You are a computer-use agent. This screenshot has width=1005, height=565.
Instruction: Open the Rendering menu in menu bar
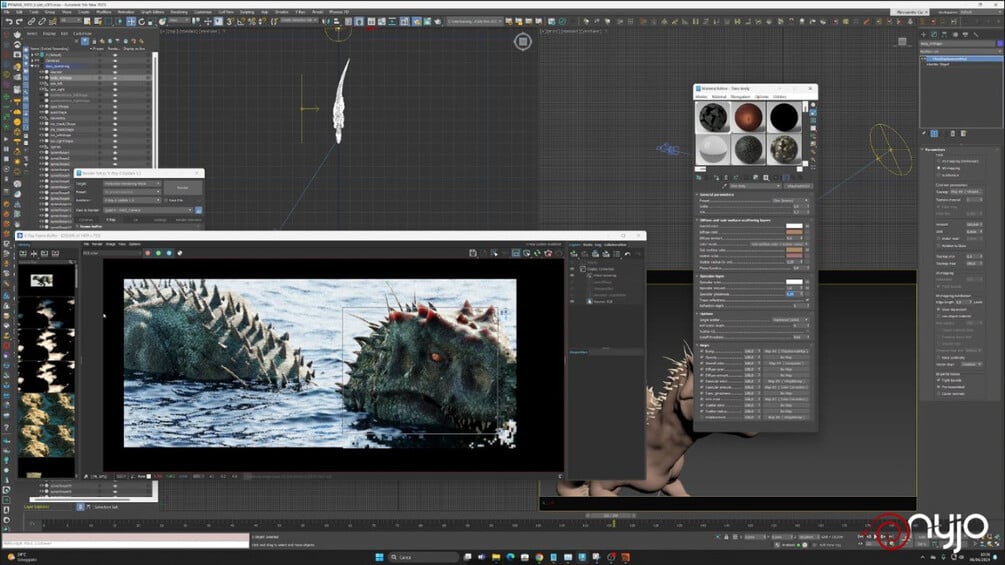pyautogui.click(x=179, y=12)
